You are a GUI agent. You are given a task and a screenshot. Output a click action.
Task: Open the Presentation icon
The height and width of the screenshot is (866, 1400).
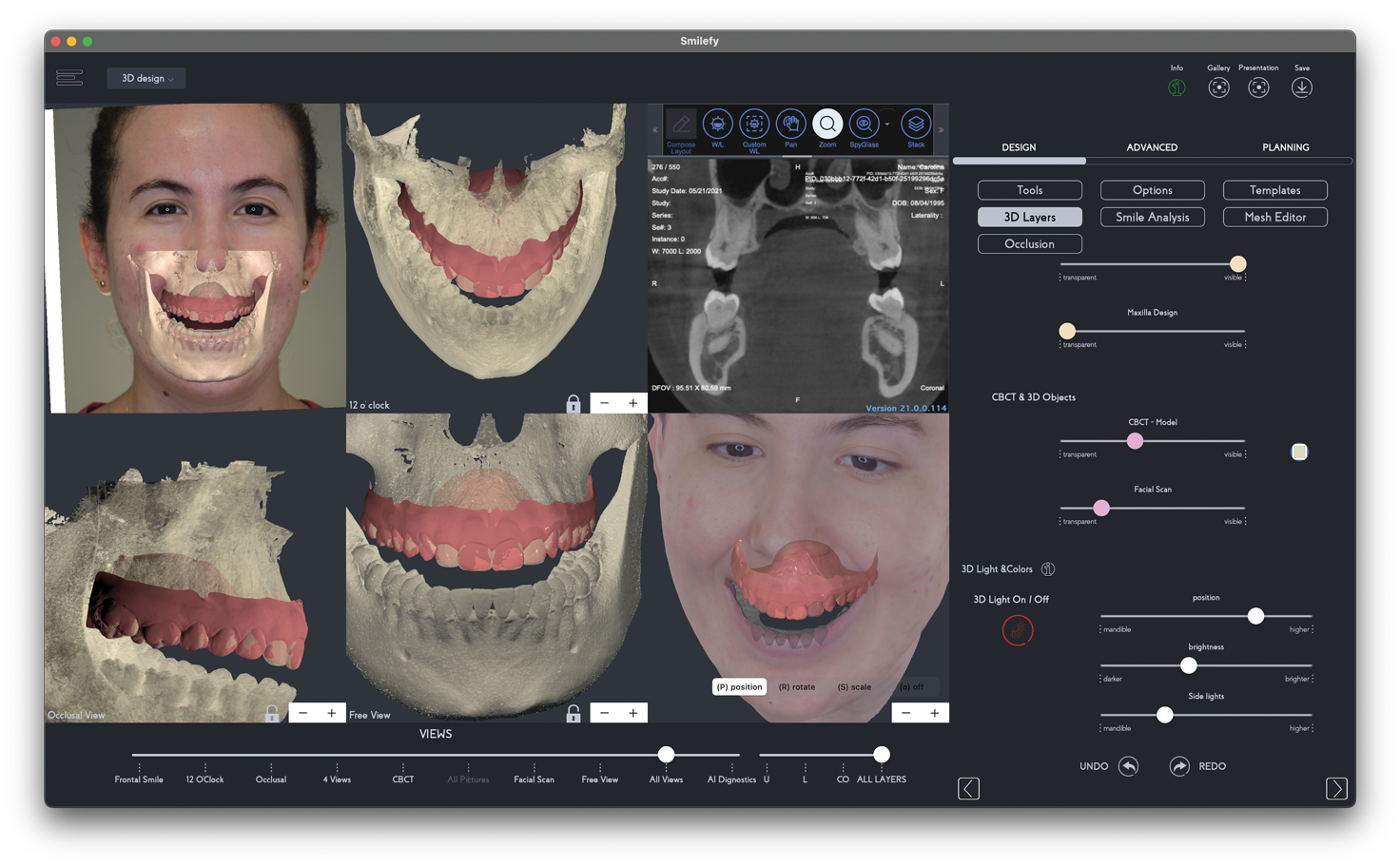(1258, 87)
